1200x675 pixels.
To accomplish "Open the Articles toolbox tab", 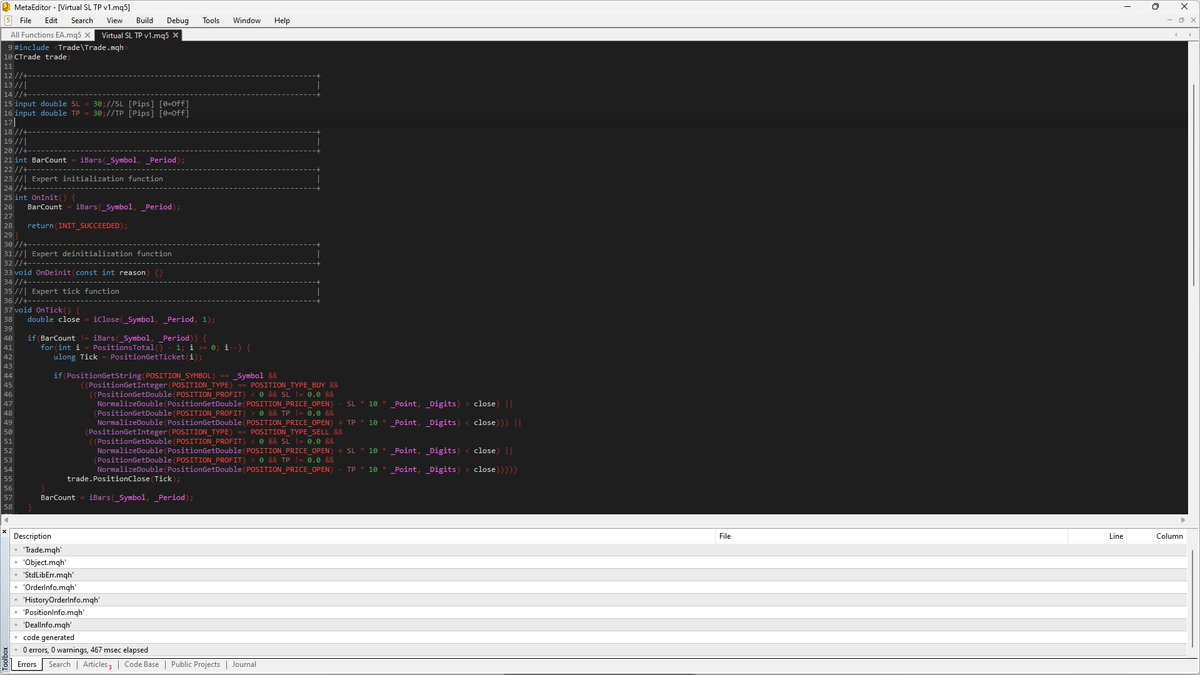I will pos(96,664).
